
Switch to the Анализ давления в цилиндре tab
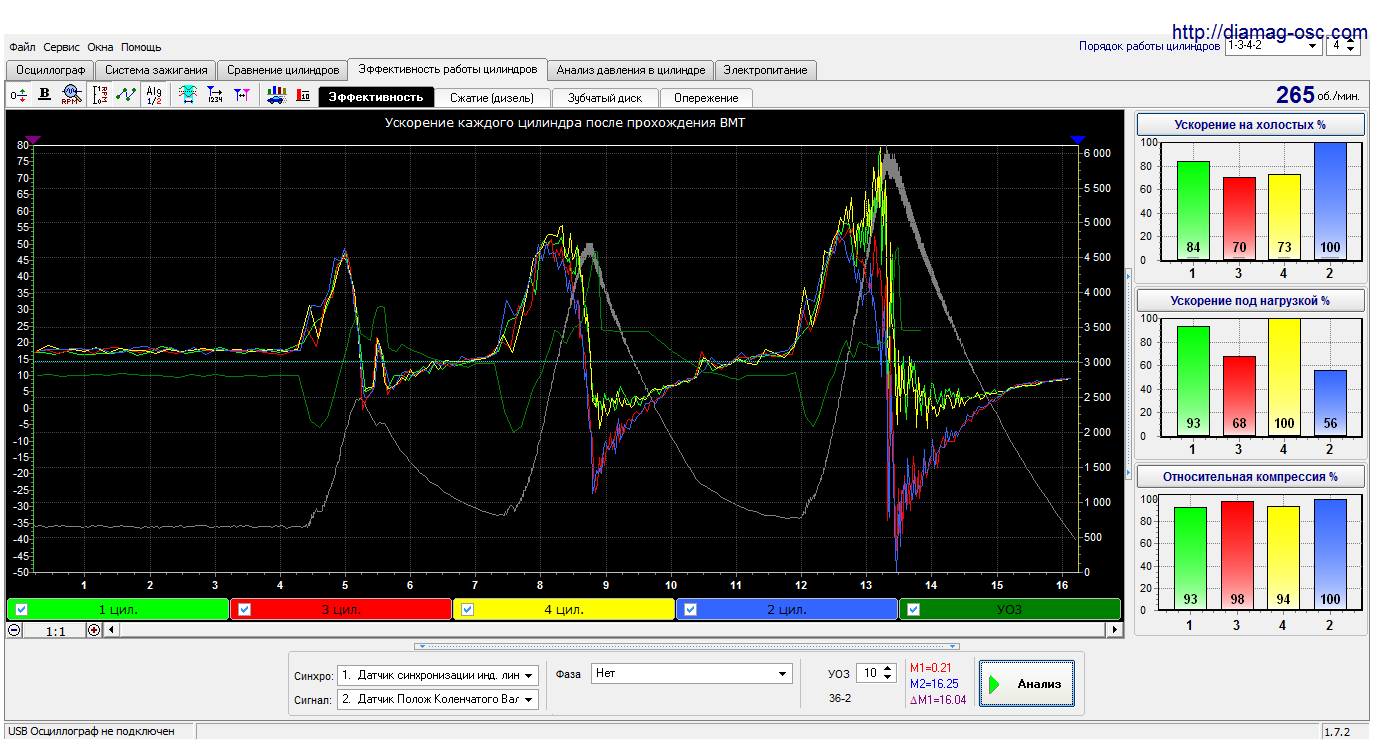[631, 70]
